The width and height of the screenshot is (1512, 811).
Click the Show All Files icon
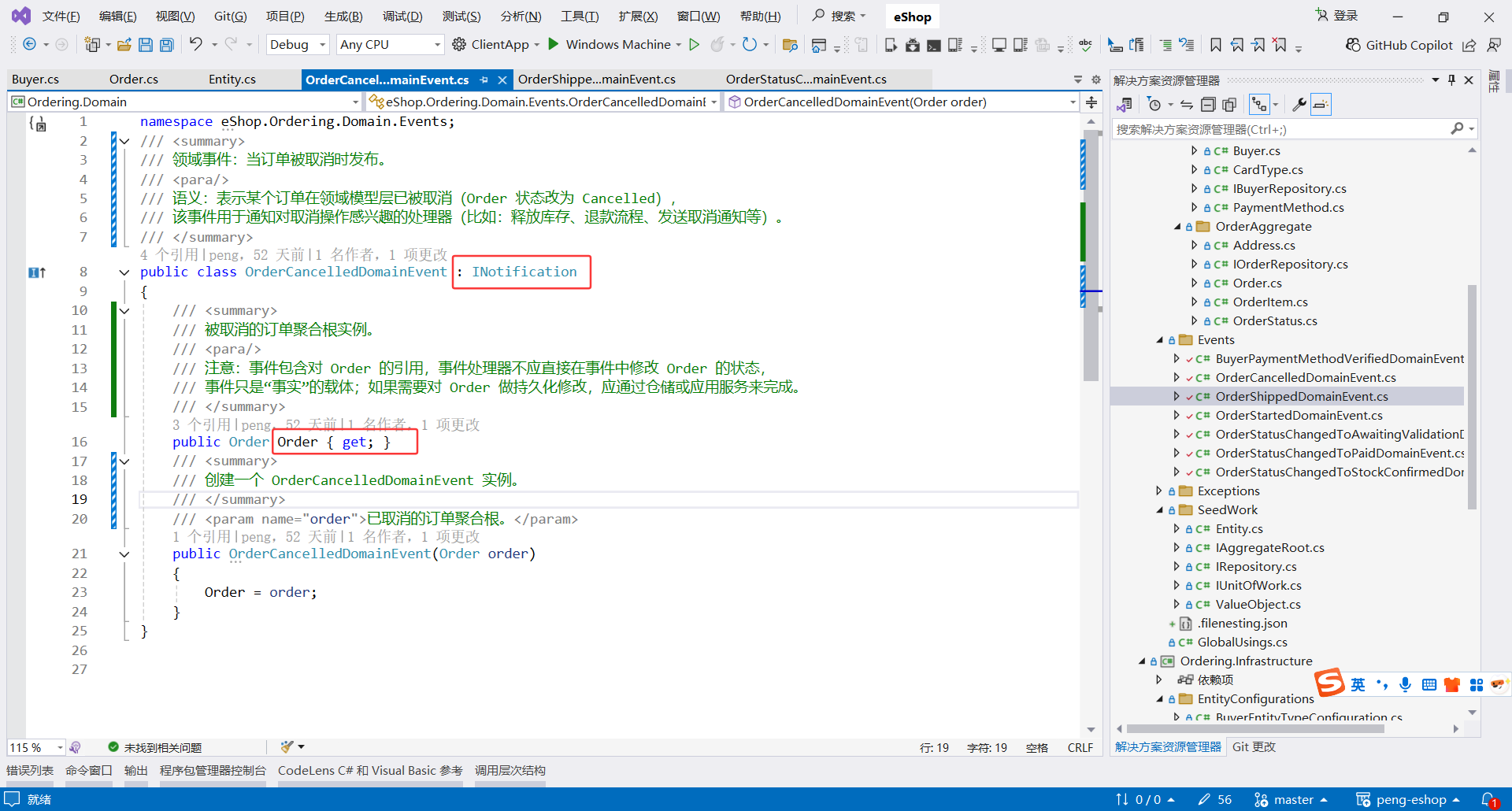pos(1229,105)
